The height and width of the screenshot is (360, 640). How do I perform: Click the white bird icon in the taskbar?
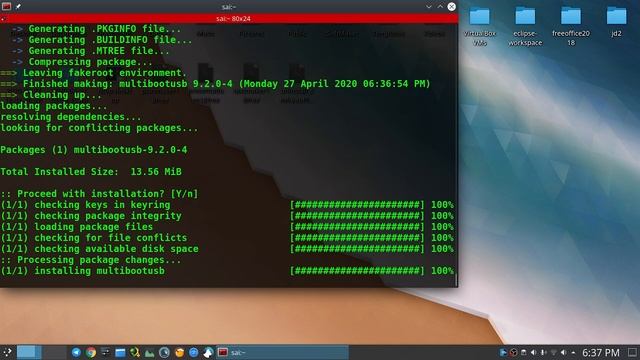208,352
